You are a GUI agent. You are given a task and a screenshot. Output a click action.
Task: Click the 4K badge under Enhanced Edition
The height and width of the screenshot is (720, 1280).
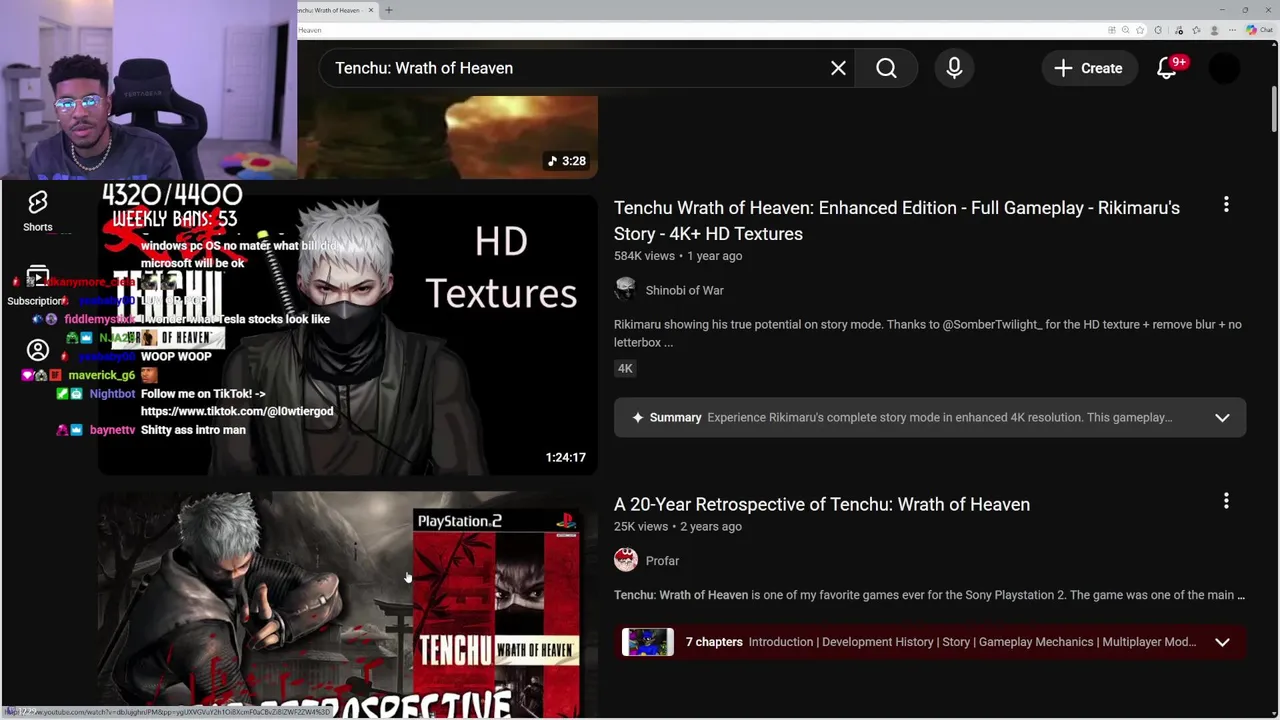(625, 368)
